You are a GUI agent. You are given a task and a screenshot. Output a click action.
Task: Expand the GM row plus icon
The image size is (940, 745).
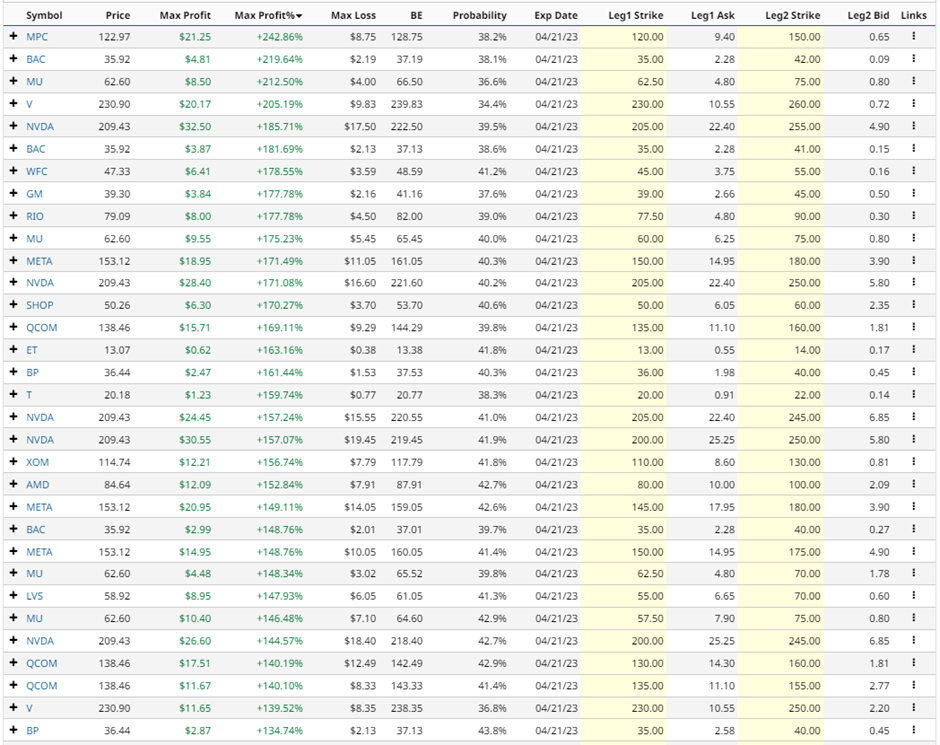pyautogui.click(x=13, y=194)
